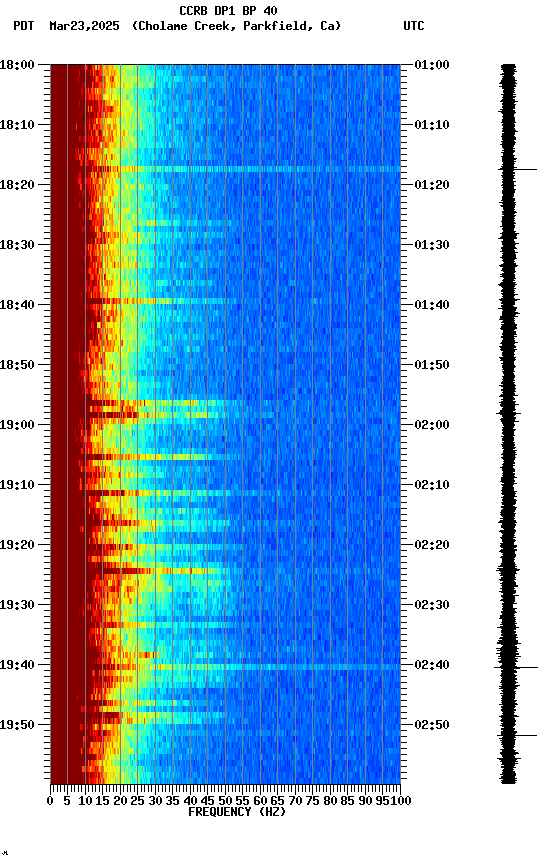Image resolution: width=552 pixels, height=864 pixels.
Task: Click the title text CCRB DP1 BP 40
Action: (x=228, y=11)
